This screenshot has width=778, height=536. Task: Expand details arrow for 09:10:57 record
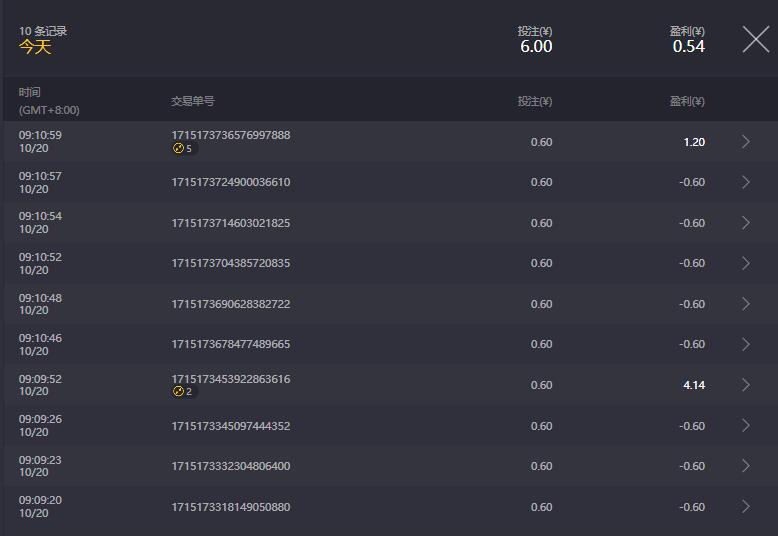[x=746, y=182]
